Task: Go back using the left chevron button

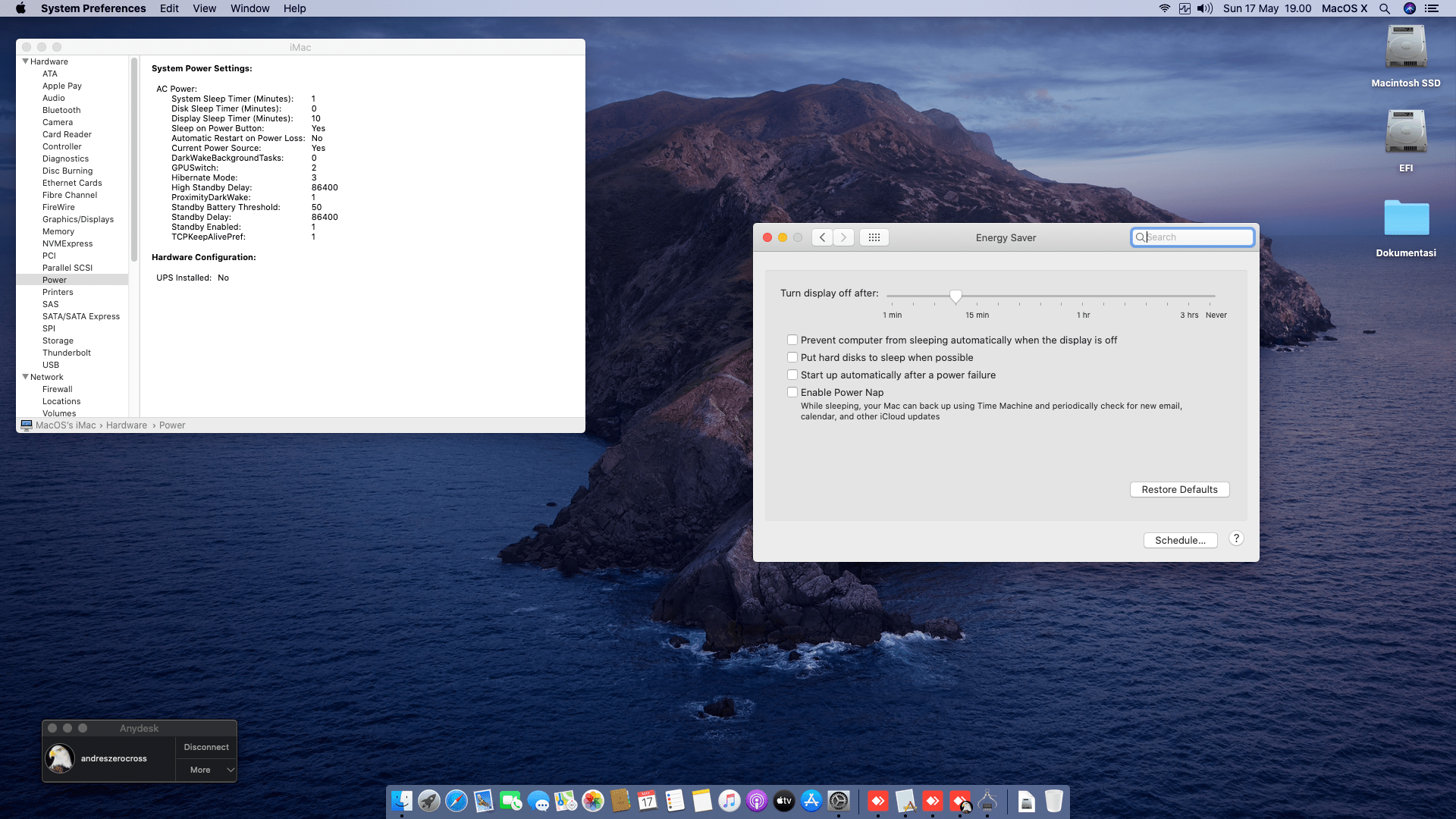Action: tap(822, 237)
